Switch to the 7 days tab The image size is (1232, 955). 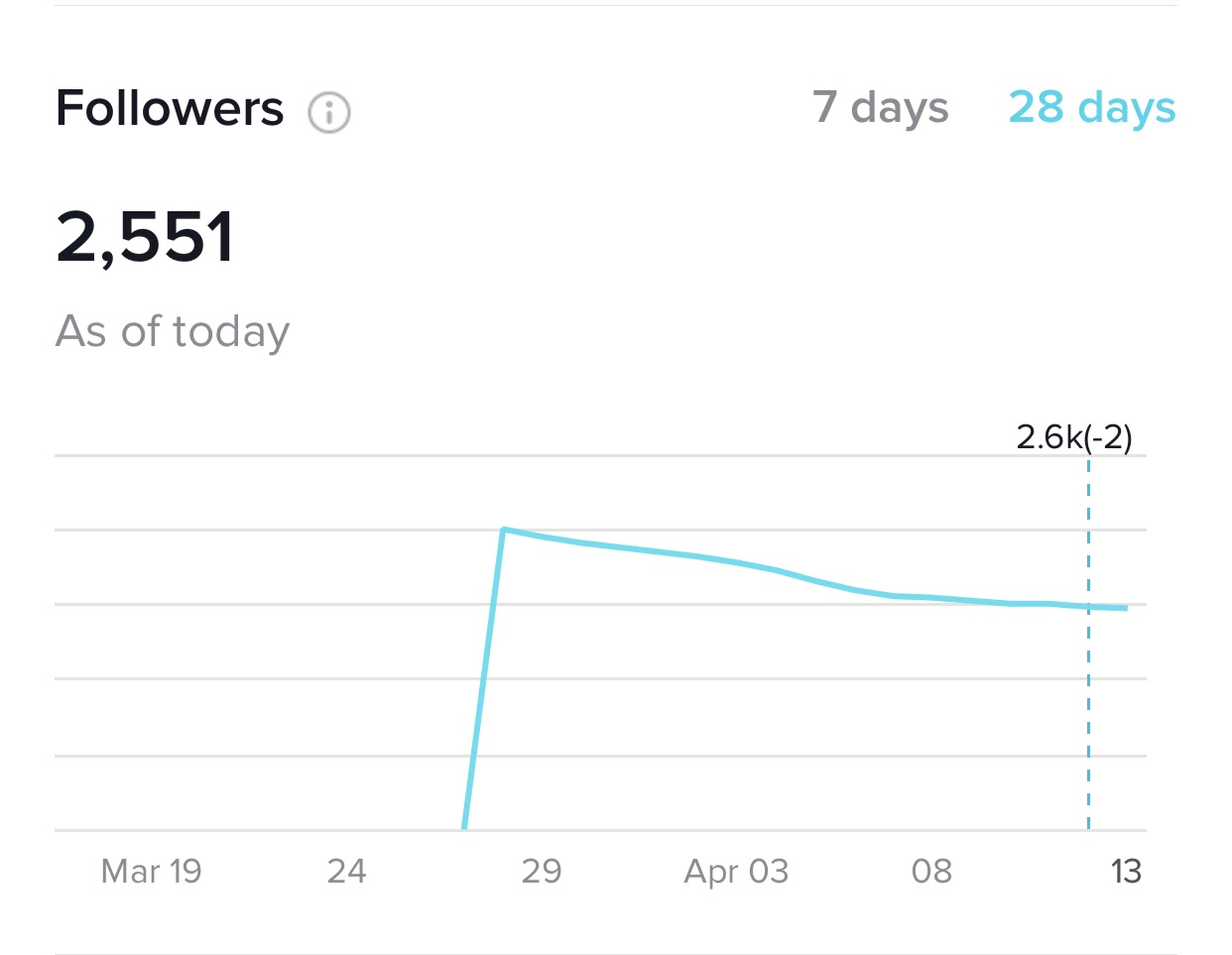pyautogui.click(x=880, y=108)
